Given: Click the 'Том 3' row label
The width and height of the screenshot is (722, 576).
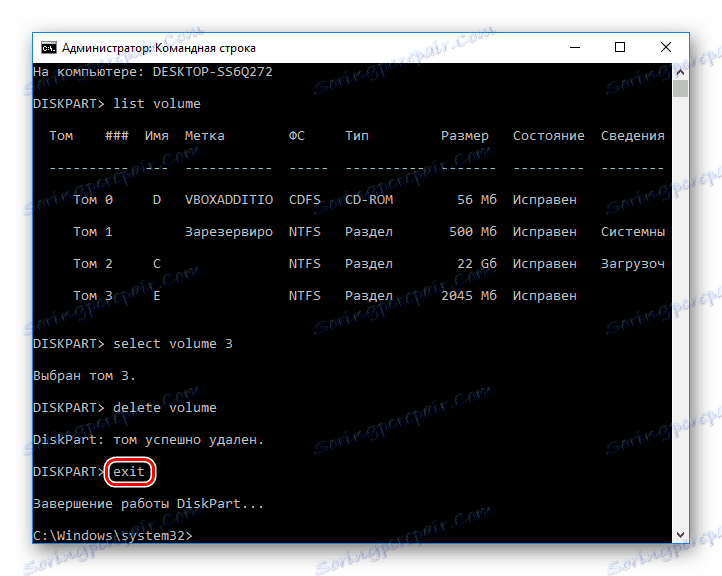Looking at the screenshot, I should [93, 296].
